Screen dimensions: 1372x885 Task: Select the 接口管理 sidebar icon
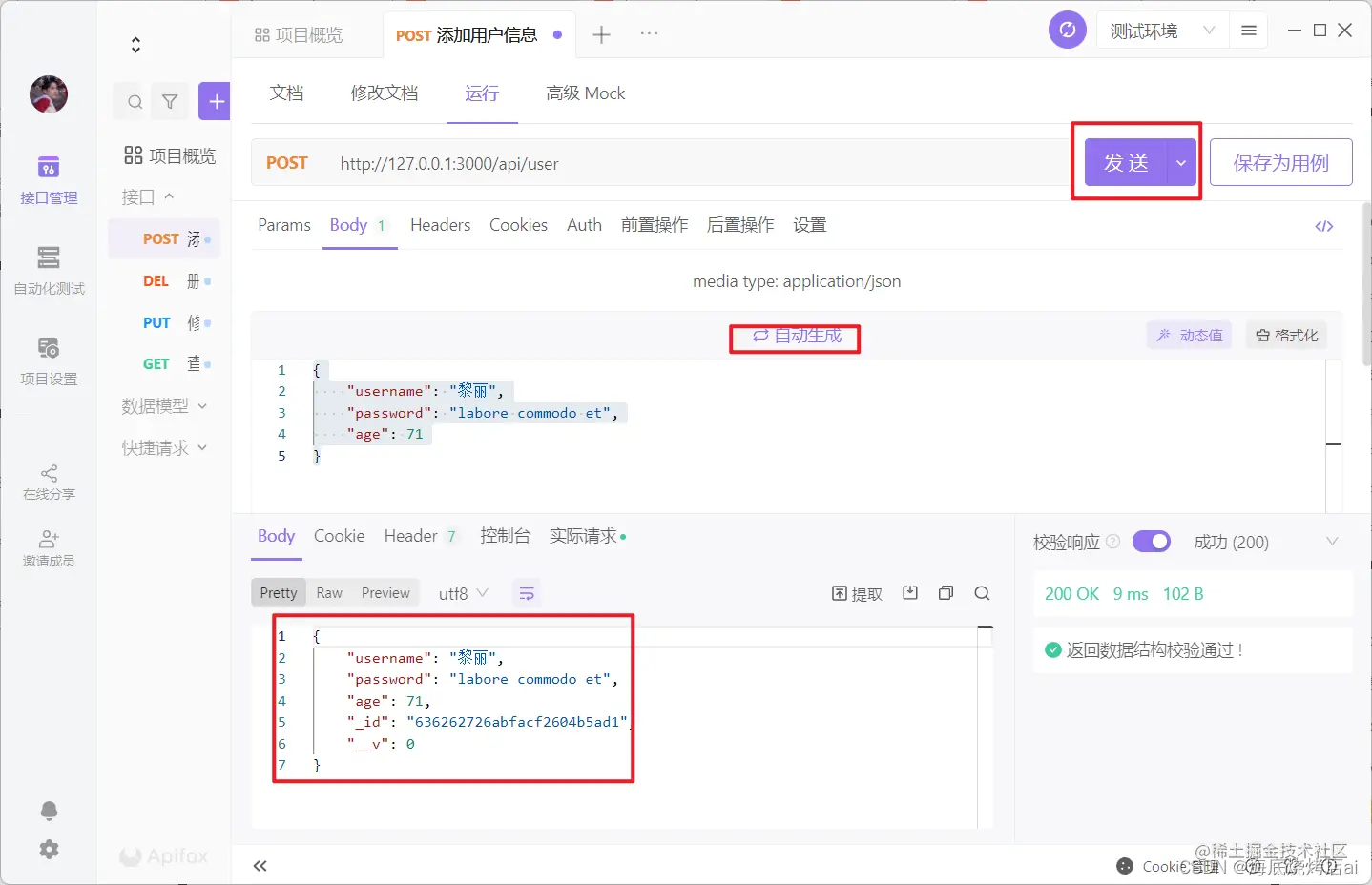click(49, 179)
